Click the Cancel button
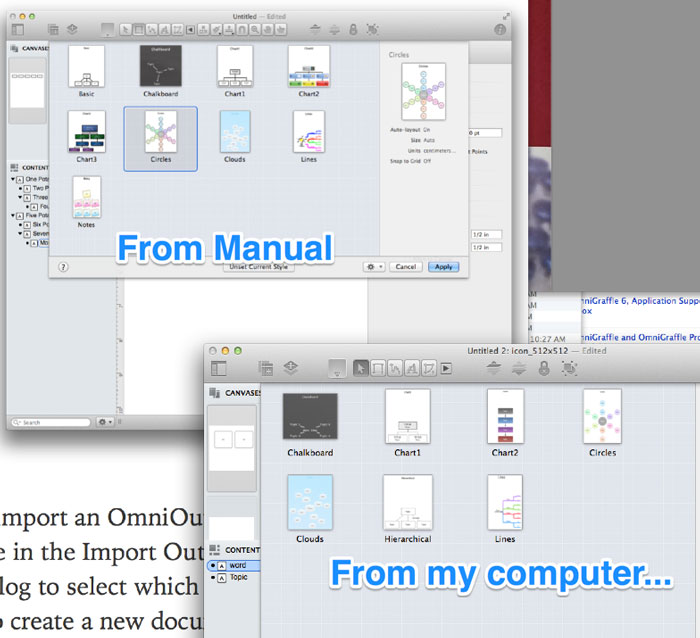Image resolution: width=700 pixels, height=638 pixels. tap(405, 267)
